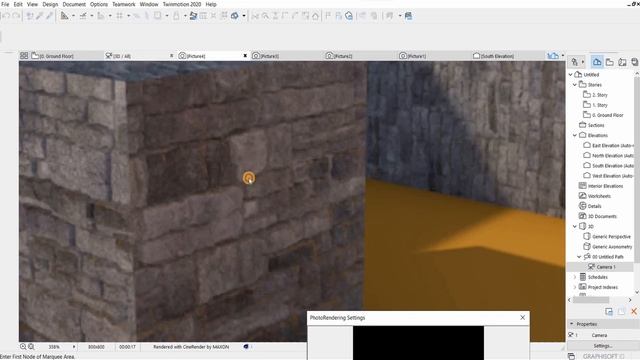Collapse the 3D tree node
This screenshot has width=640, height=360.
pyautogui.click(x=575, y=226)
